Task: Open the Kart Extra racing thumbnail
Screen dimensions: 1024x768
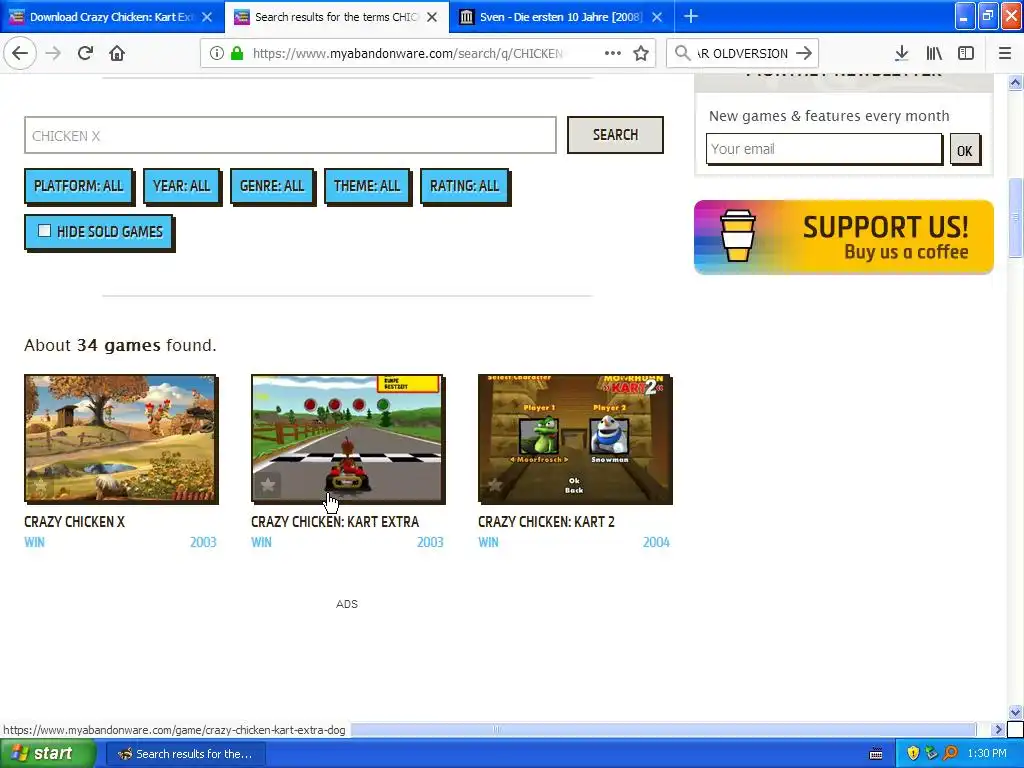Action: (x=347, y=438)
